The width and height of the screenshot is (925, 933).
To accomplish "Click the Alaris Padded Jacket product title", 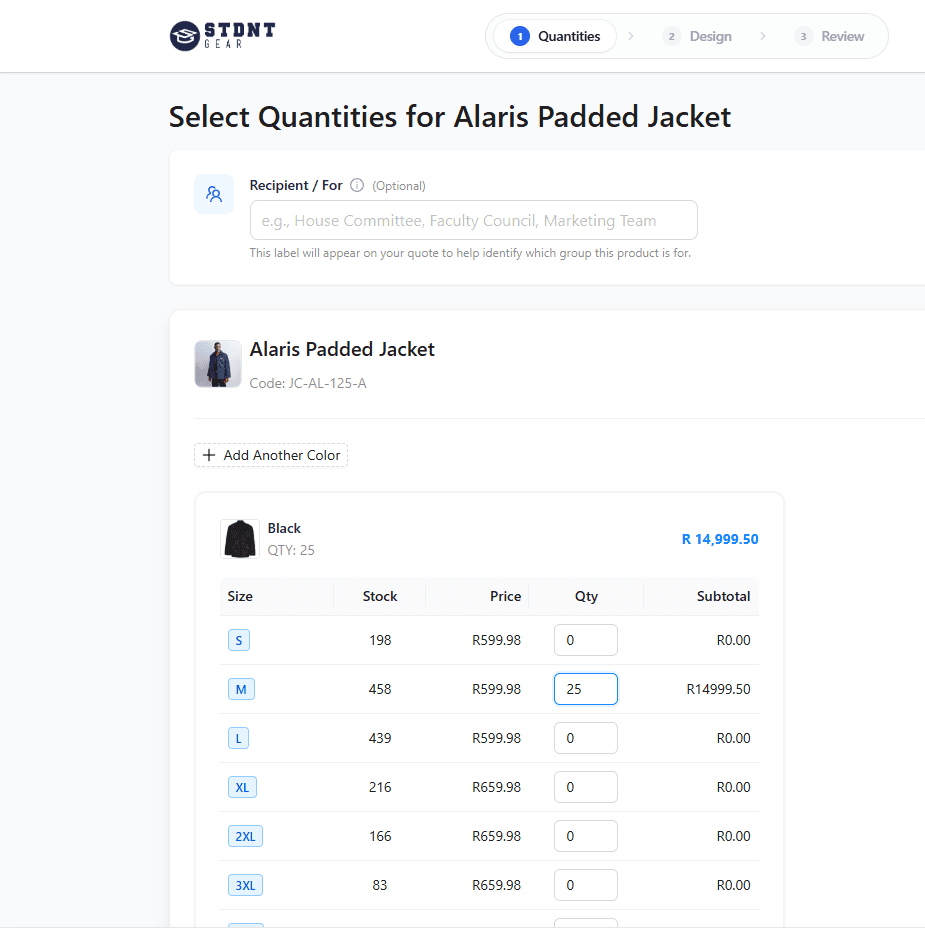I will click(x=342, y=349).
